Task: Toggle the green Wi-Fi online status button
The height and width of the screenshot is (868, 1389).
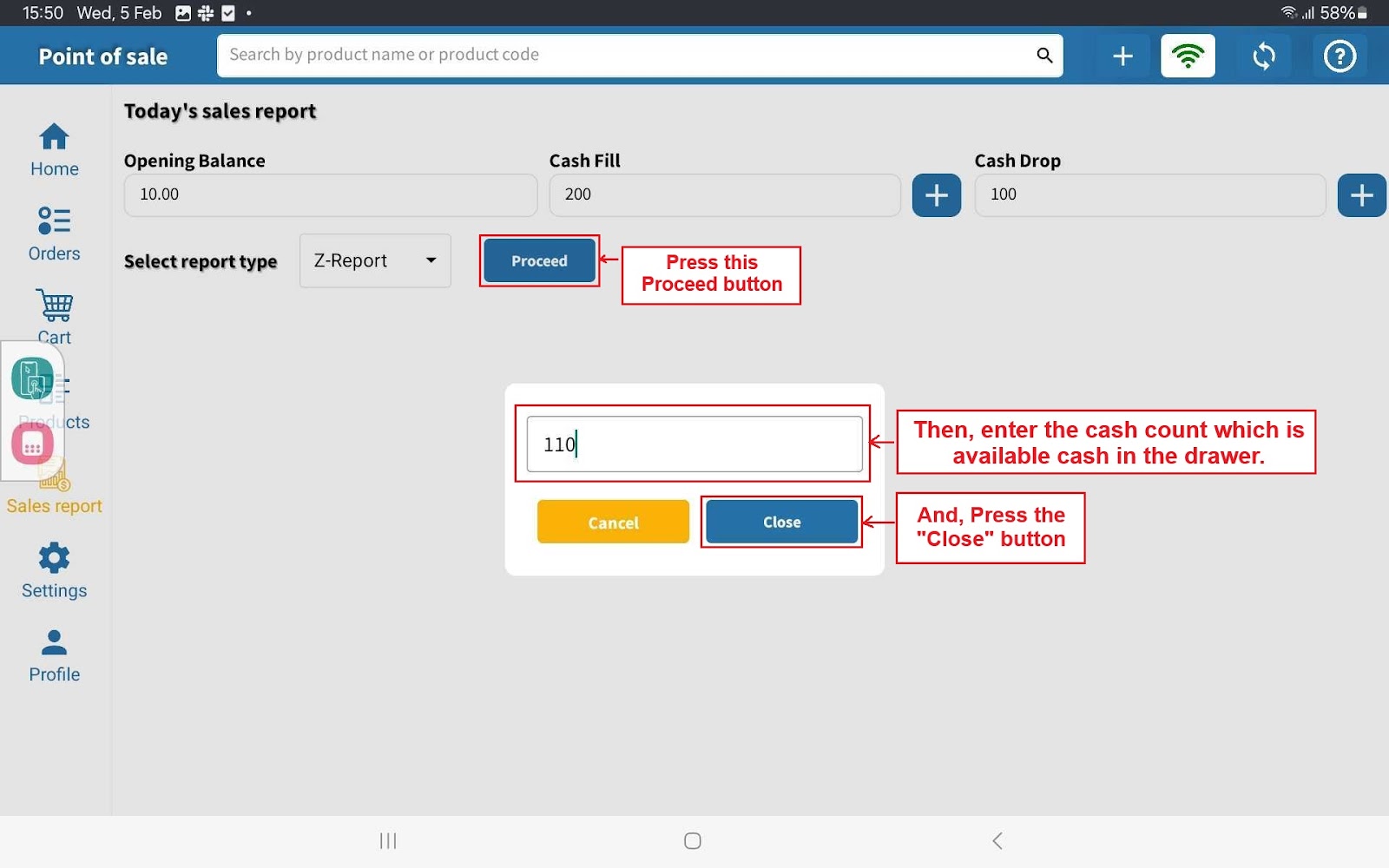Action: (x=1188, y=56)
